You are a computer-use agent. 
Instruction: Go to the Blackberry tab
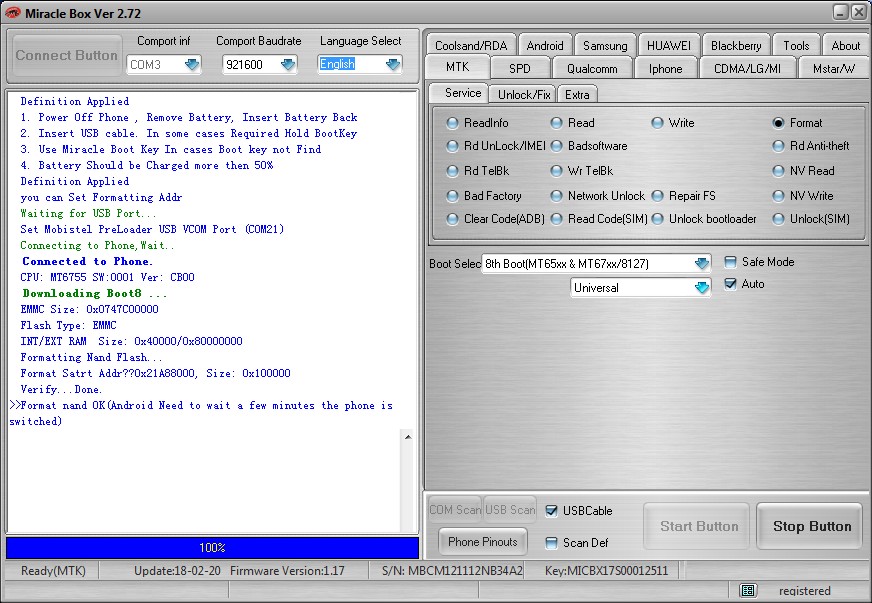(x=736, y=45)
